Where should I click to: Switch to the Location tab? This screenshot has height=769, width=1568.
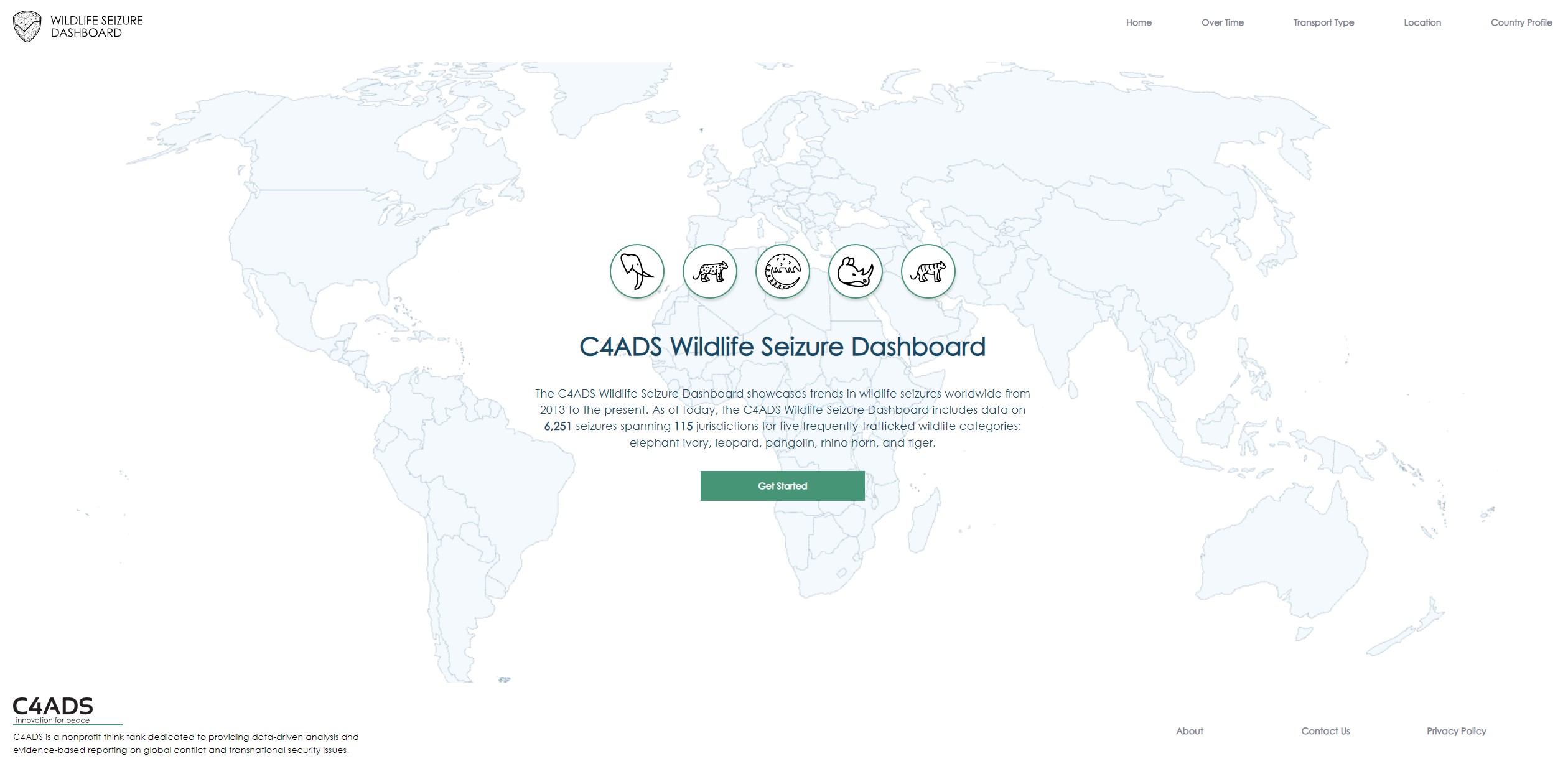tap(1422, 22)
